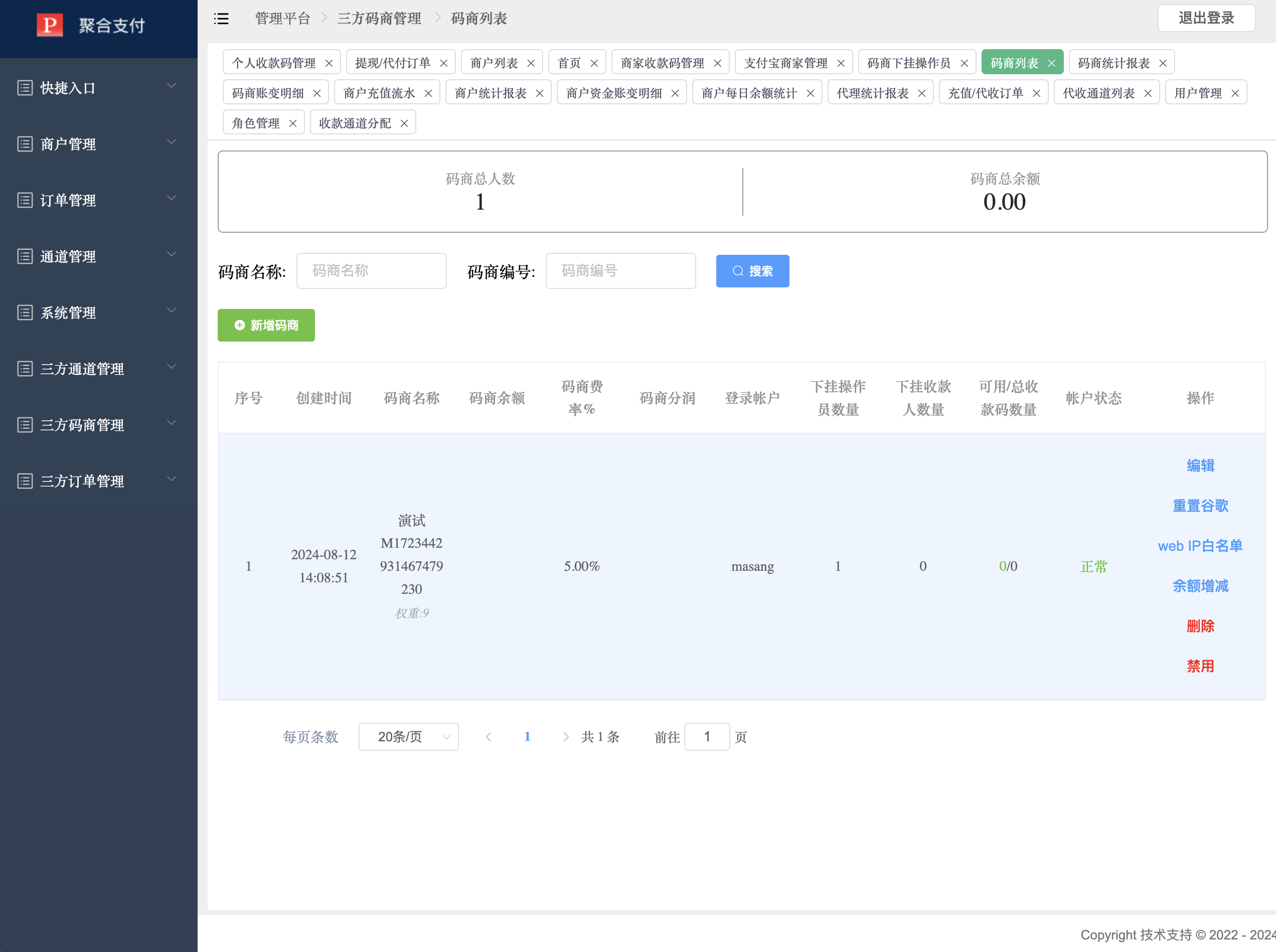Click the 聚合支付 logo icon

tap(50, 26)
